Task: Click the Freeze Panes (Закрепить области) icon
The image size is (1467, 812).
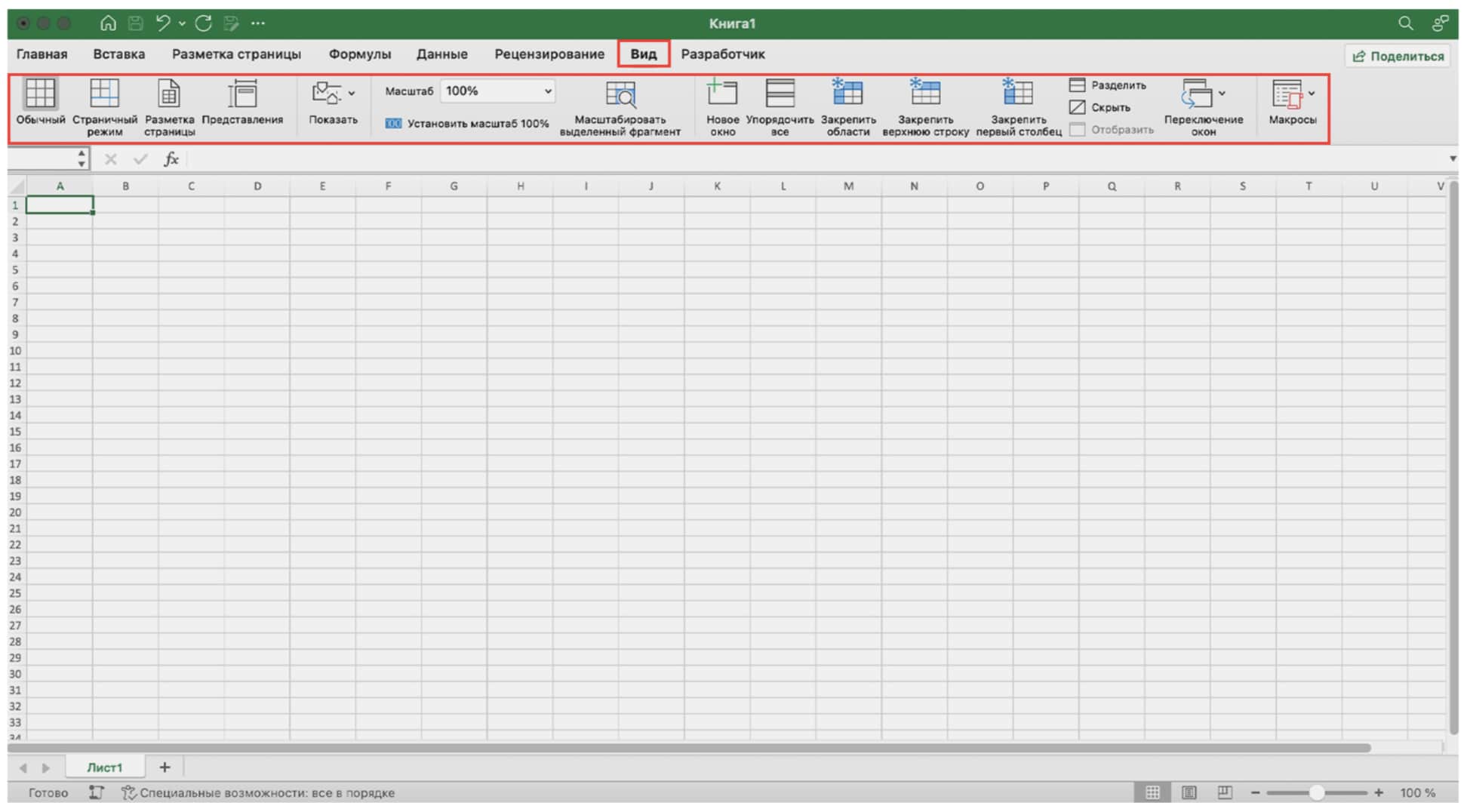Action: pyautogui.click(x=847, y=94)
